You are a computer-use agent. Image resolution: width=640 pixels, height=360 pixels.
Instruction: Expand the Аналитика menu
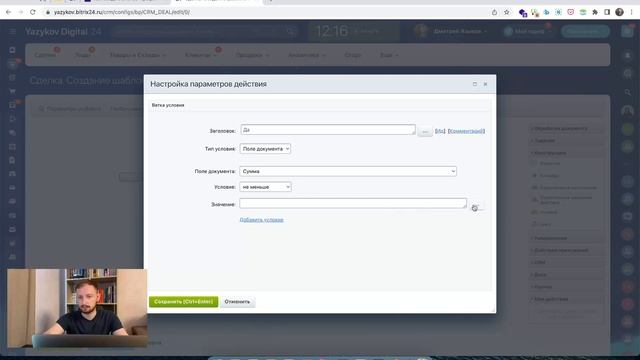307,55
